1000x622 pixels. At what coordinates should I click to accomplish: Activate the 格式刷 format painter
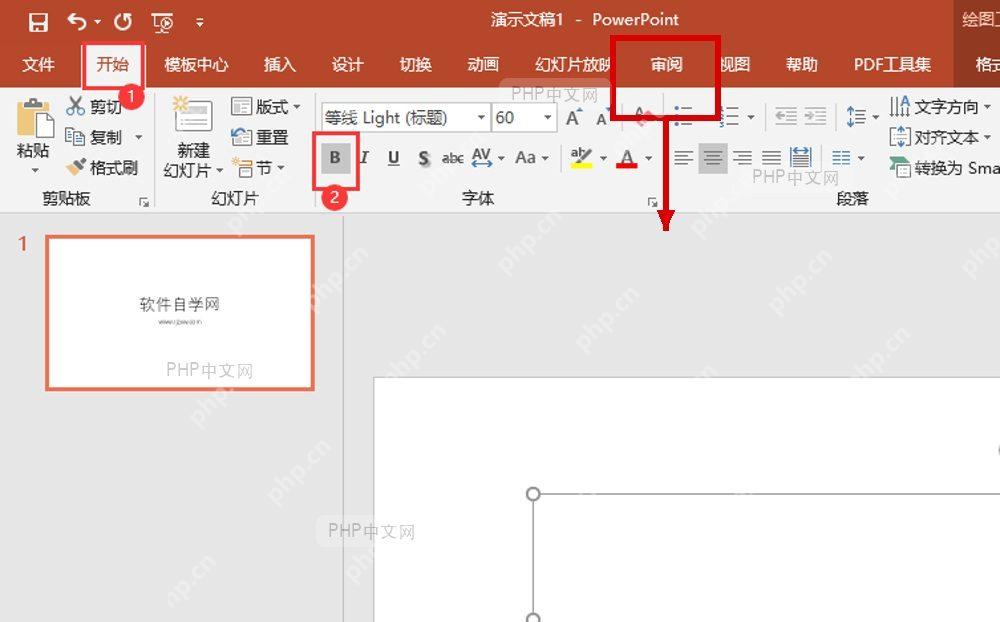[x=102, y=168]
